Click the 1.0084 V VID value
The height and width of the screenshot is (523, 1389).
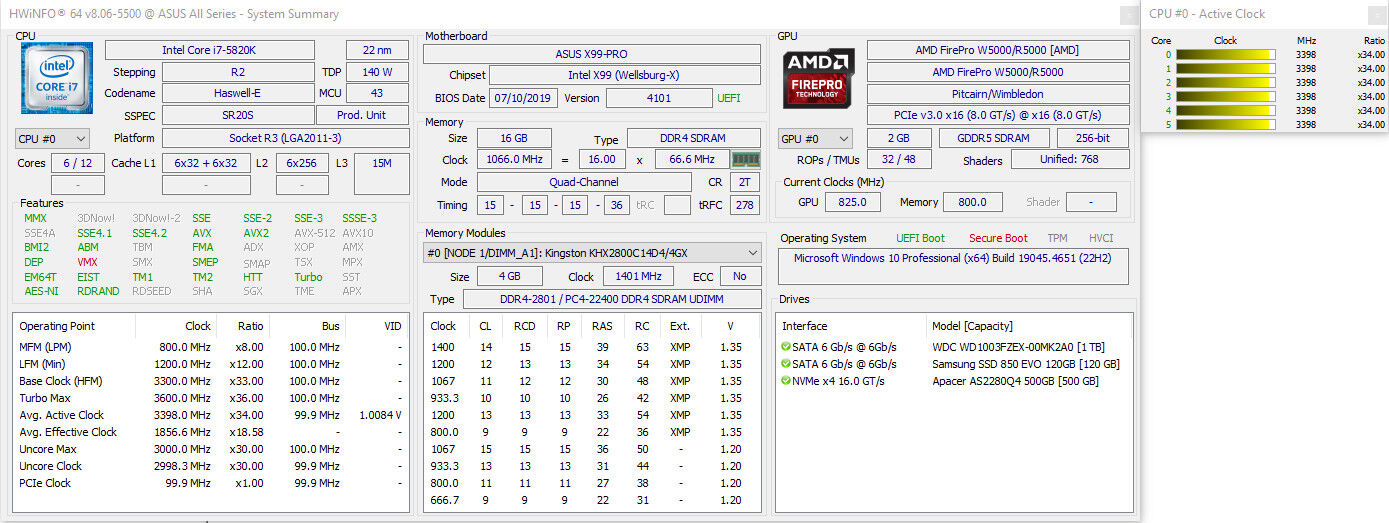pyautogui.click(x=379, y=415)
